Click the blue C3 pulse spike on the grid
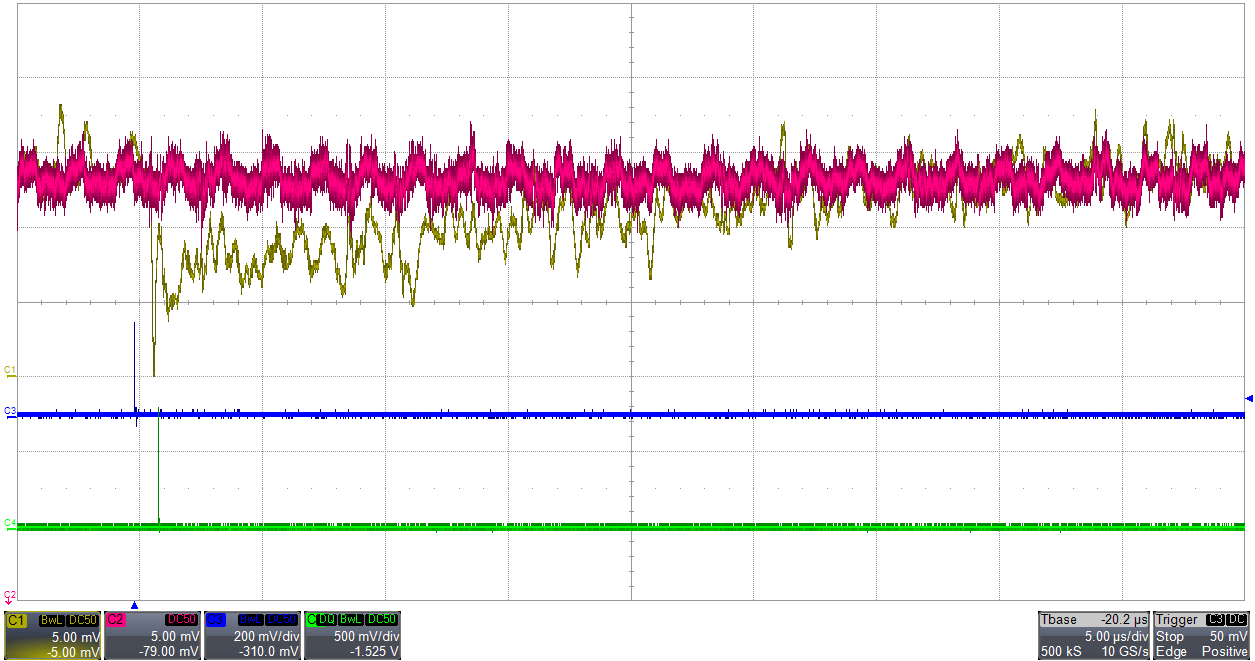1255x661 pixels. tap(134, 366)
